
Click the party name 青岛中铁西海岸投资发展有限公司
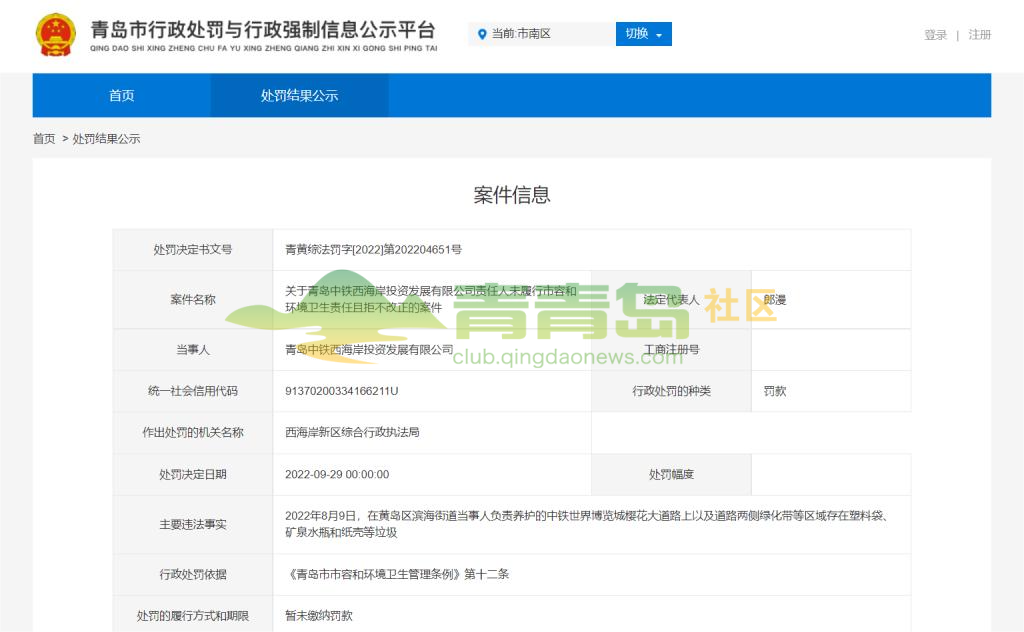pos(369,350)
